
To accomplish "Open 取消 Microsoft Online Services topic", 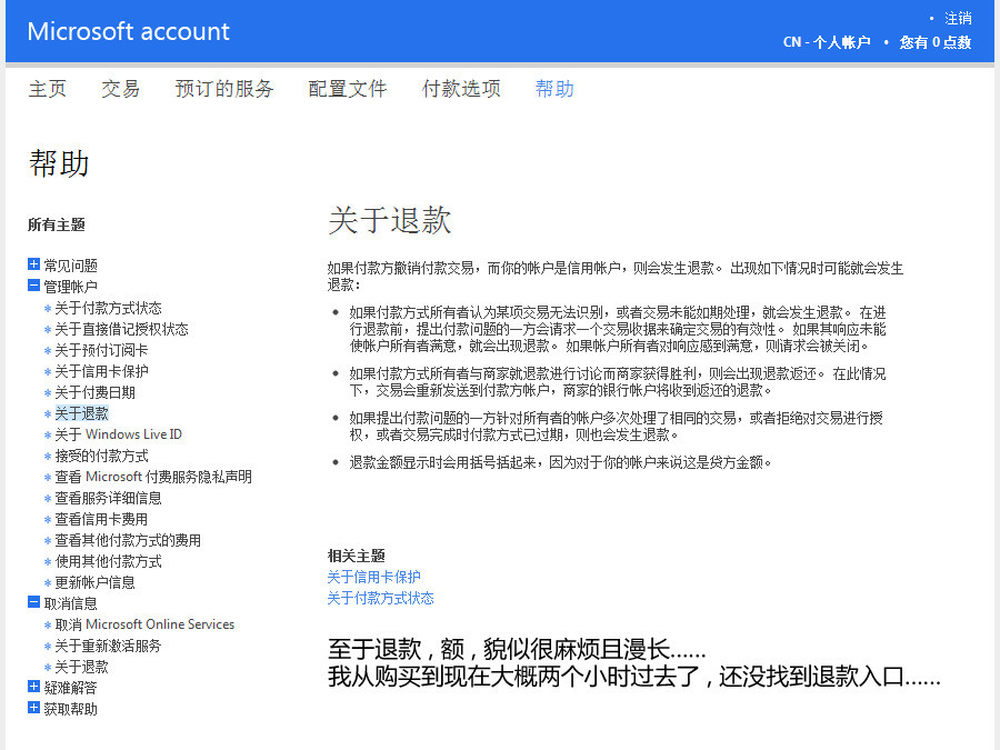I will click(x=145, y=624).
